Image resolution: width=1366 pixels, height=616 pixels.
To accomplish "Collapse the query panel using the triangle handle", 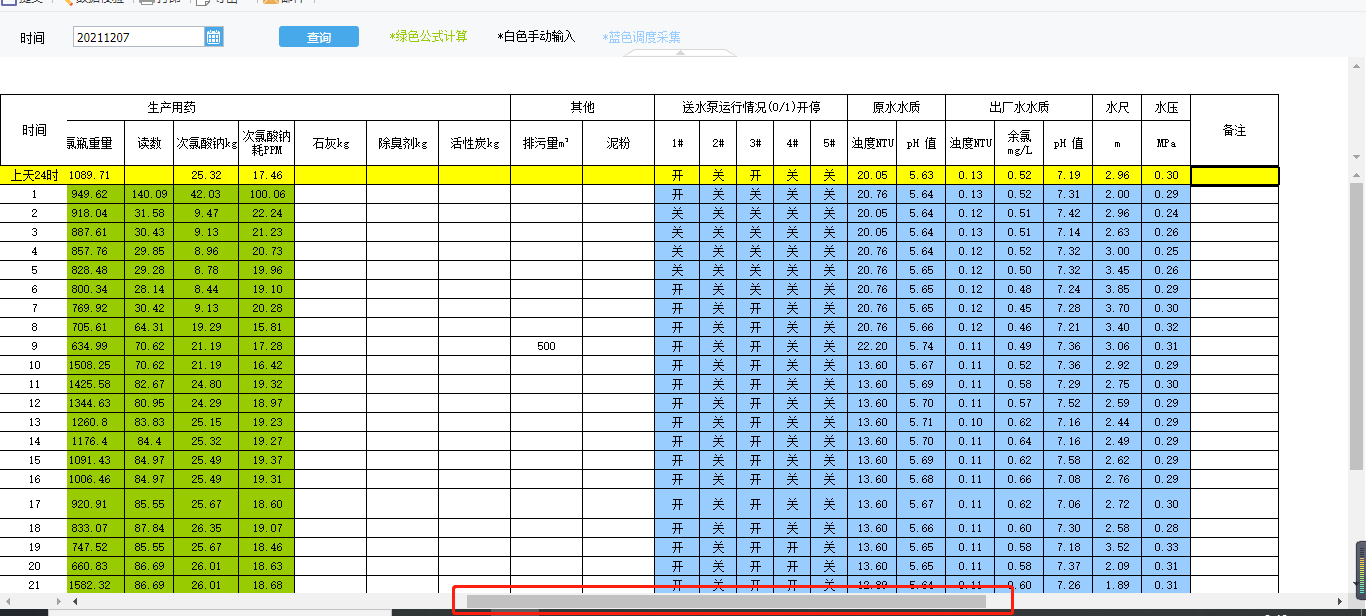I will pyautogui.click(x=680, y=52).
